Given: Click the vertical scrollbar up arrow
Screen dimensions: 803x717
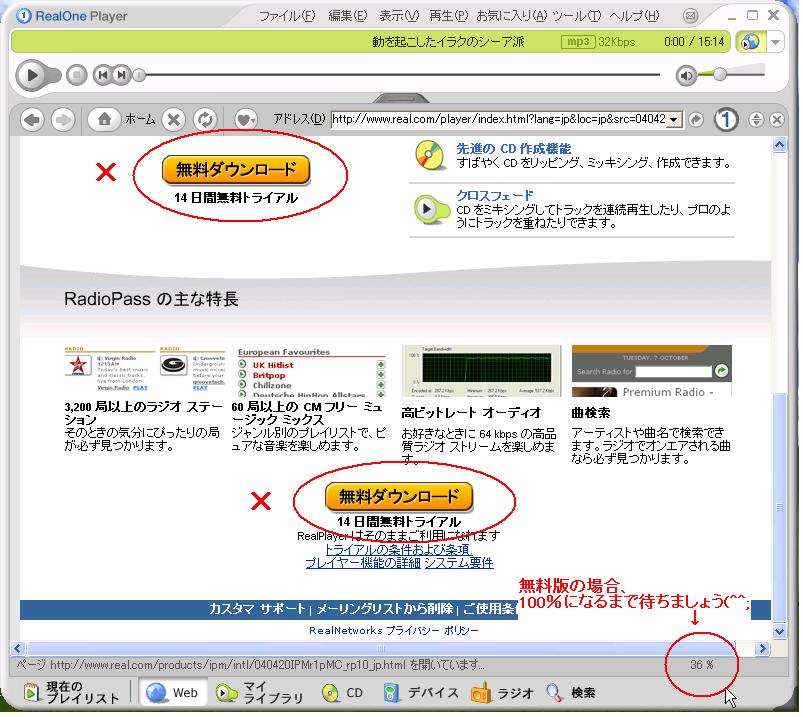Looking at the screenshot, I should pyautogui.click(x=779, y=145).
